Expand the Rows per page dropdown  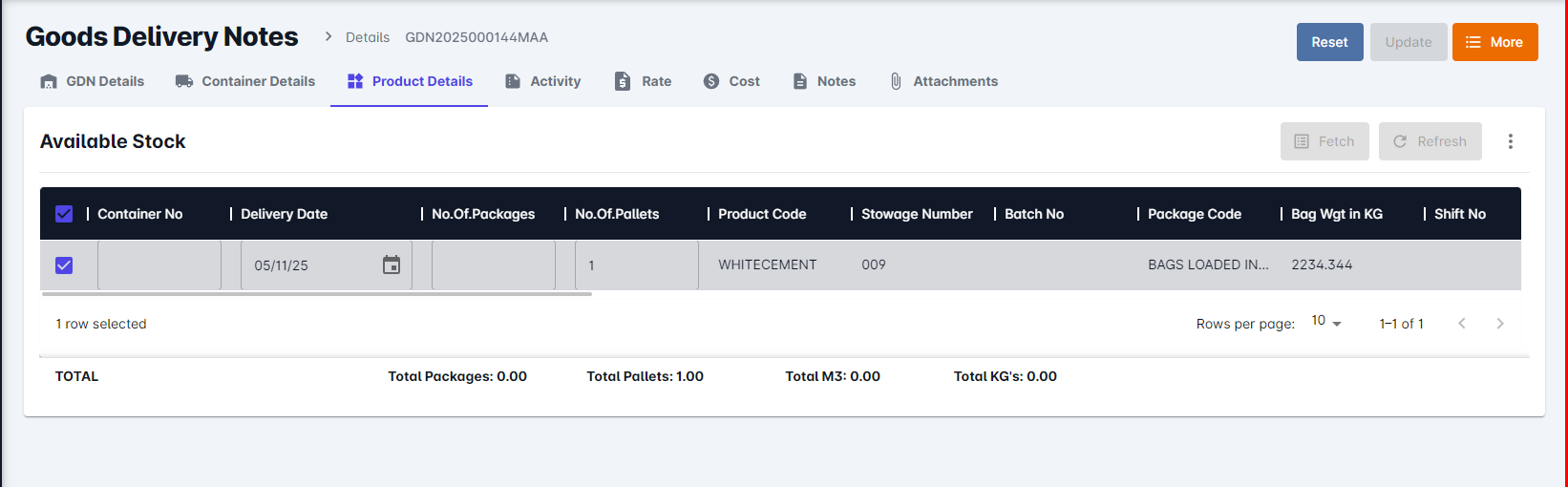point(1326,322)
